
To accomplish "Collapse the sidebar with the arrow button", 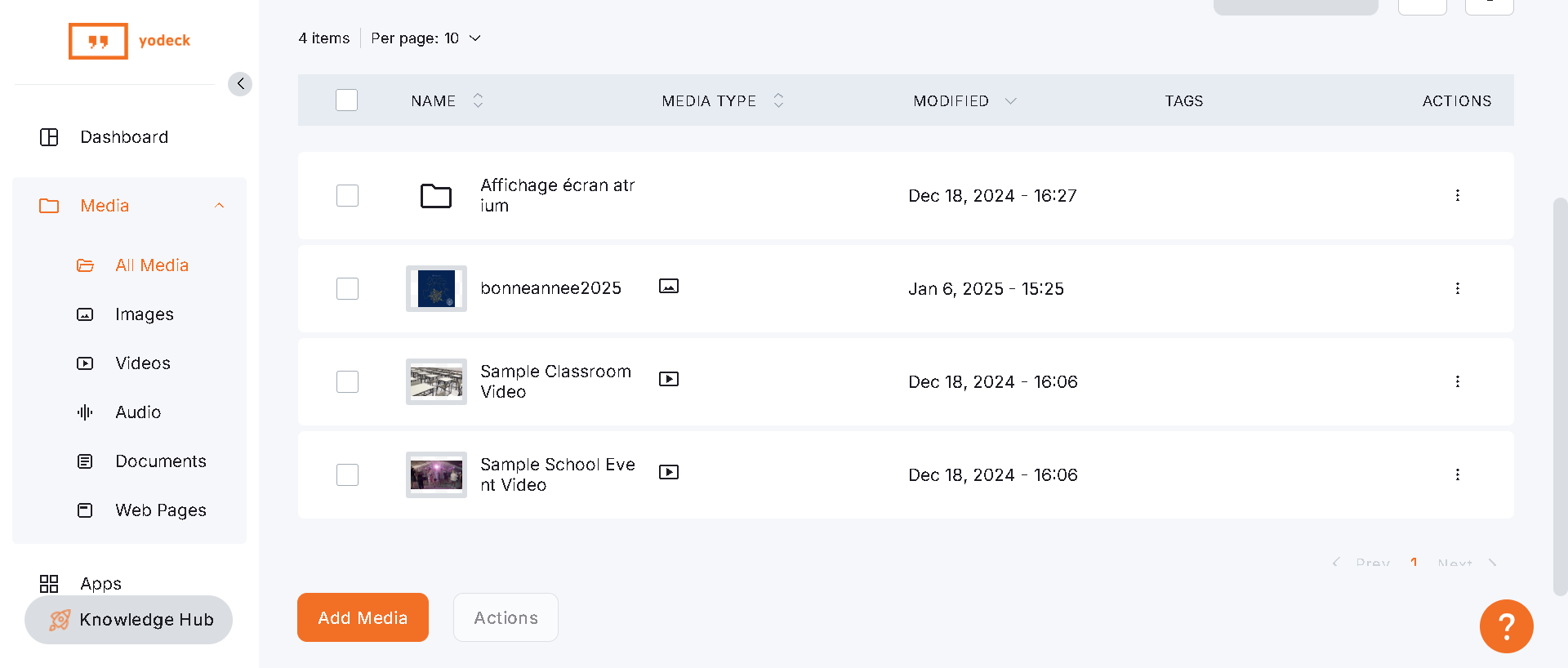I will [240, 84].
